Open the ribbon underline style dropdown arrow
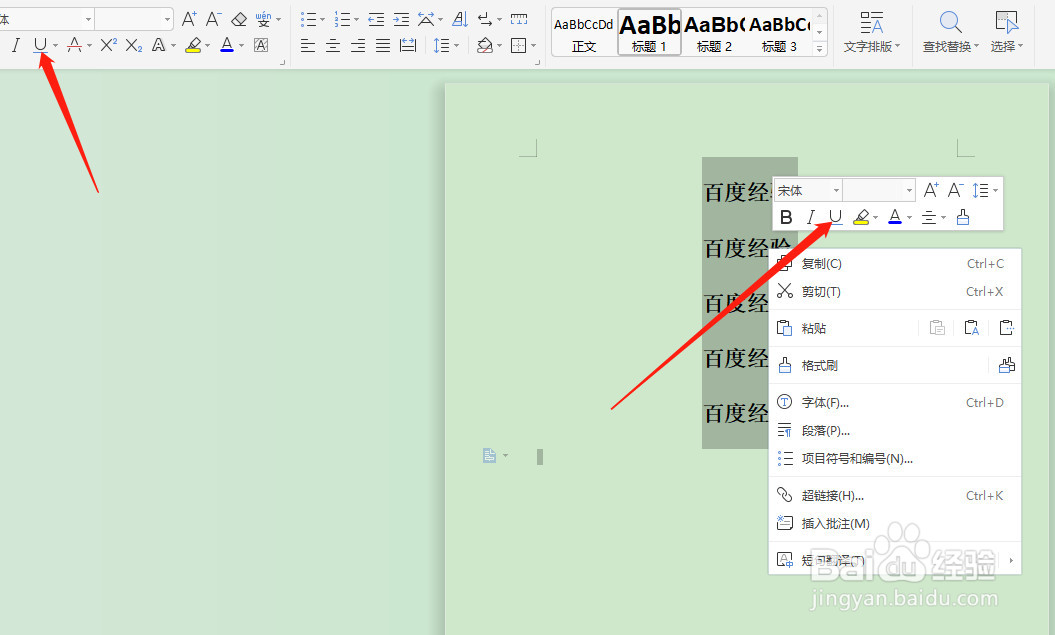 [55, 46]
